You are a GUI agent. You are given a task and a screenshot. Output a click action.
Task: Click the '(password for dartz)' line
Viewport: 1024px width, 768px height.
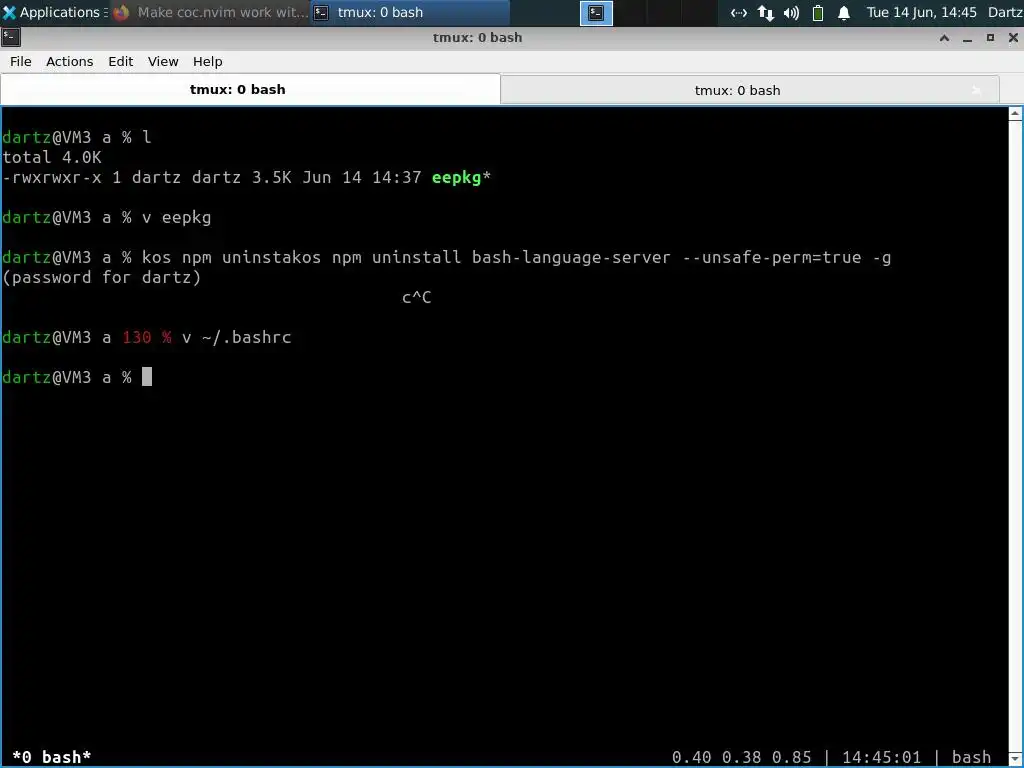pyautogui.click(x=102, y=278)
